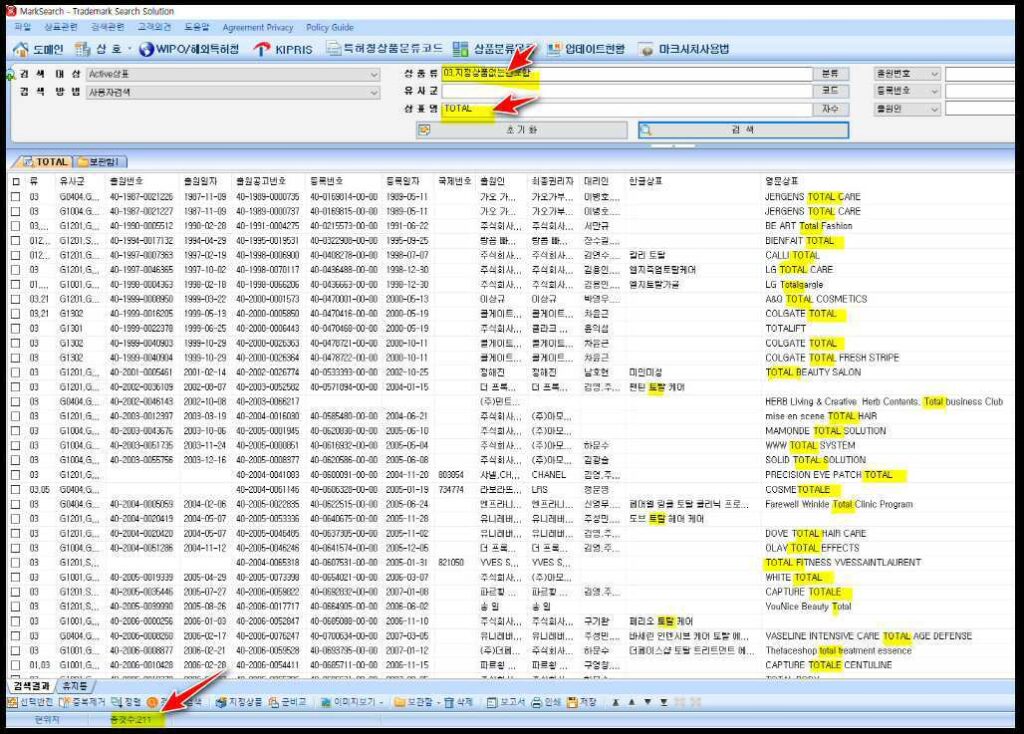Open the 등록번호 field-type dropdown
The width and height of the screenshot is (1024, 734).
coord(907,91)
